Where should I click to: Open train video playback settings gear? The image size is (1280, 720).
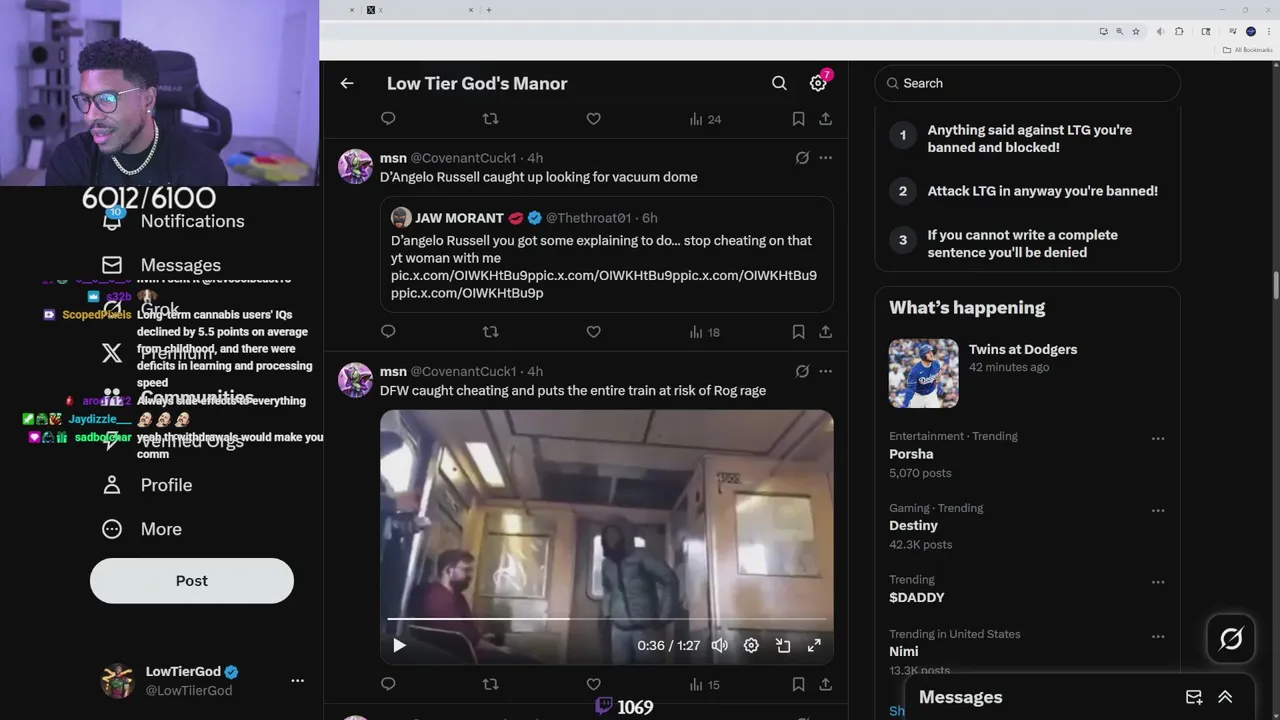click(x=751, y=645)
